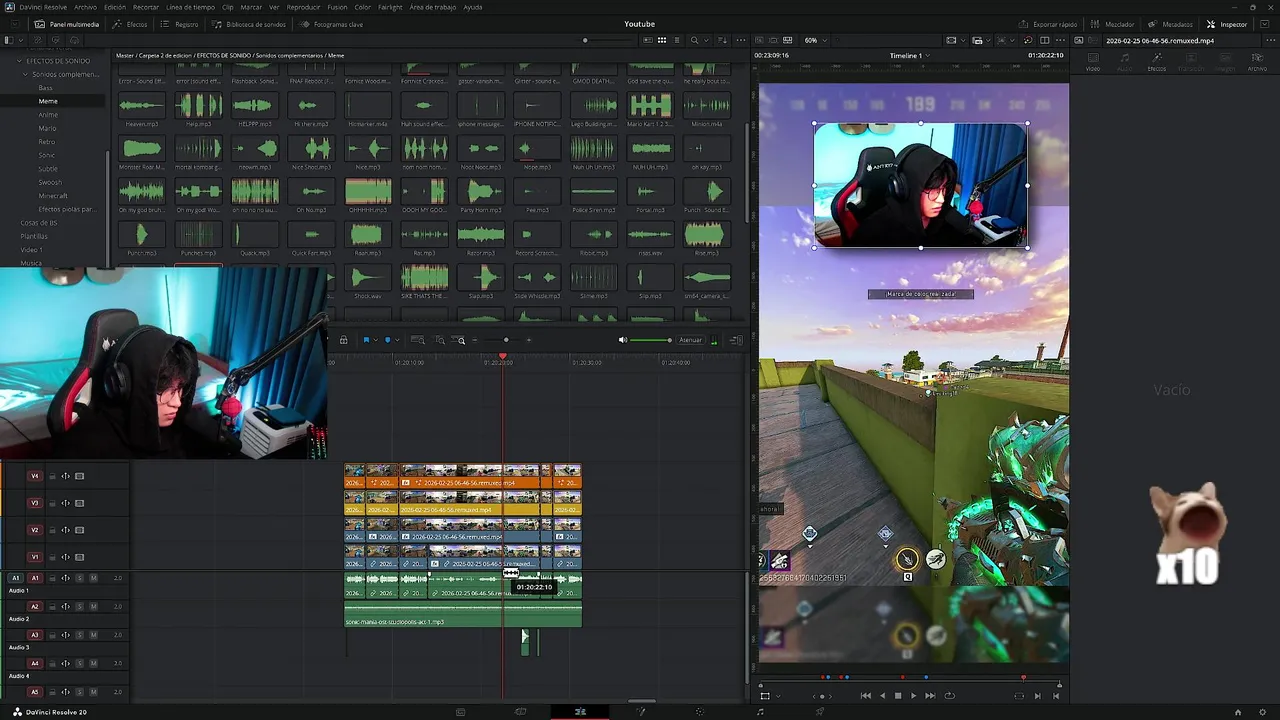Open the Inspector Efectos tab
Image resolution: width=1280 pixels, height=720 pixels.
(x=1157, y=62)
